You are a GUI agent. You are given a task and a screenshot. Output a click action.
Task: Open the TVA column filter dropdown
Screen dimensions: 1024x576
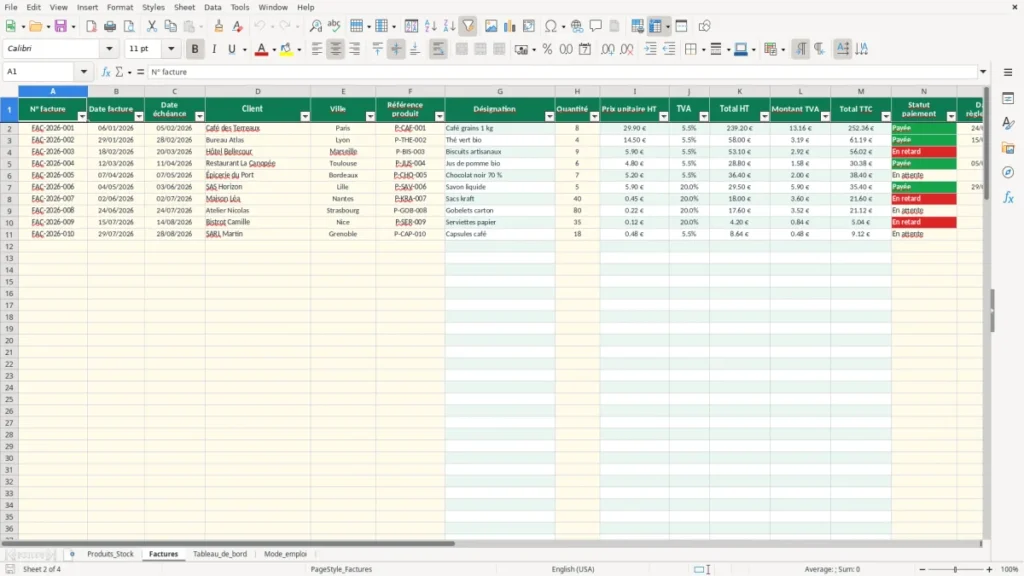tap(703, 116)
